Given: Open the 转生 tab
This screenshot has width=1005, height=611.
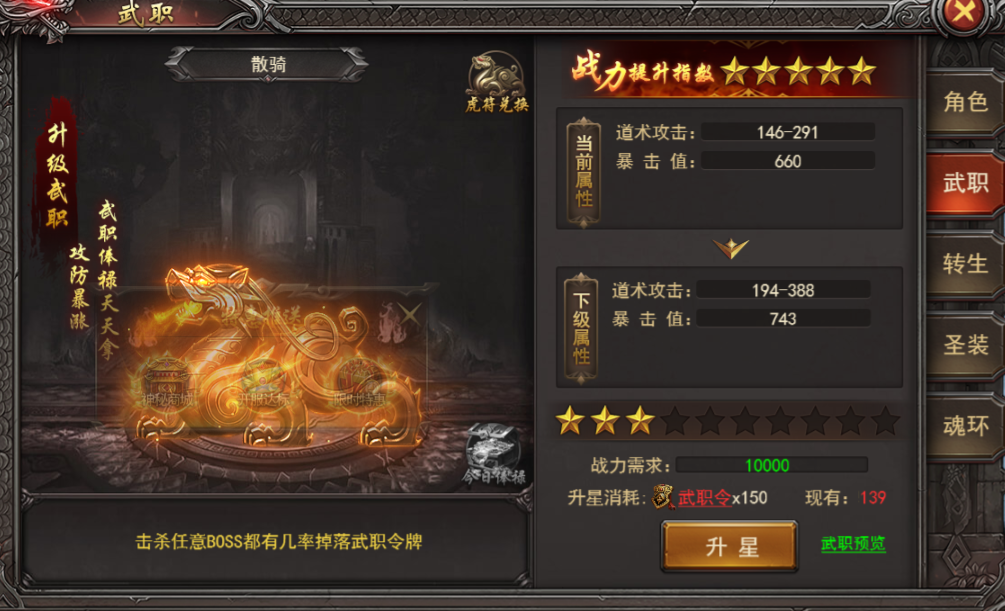Looking at the screenshot, I should tap(965, 264).
